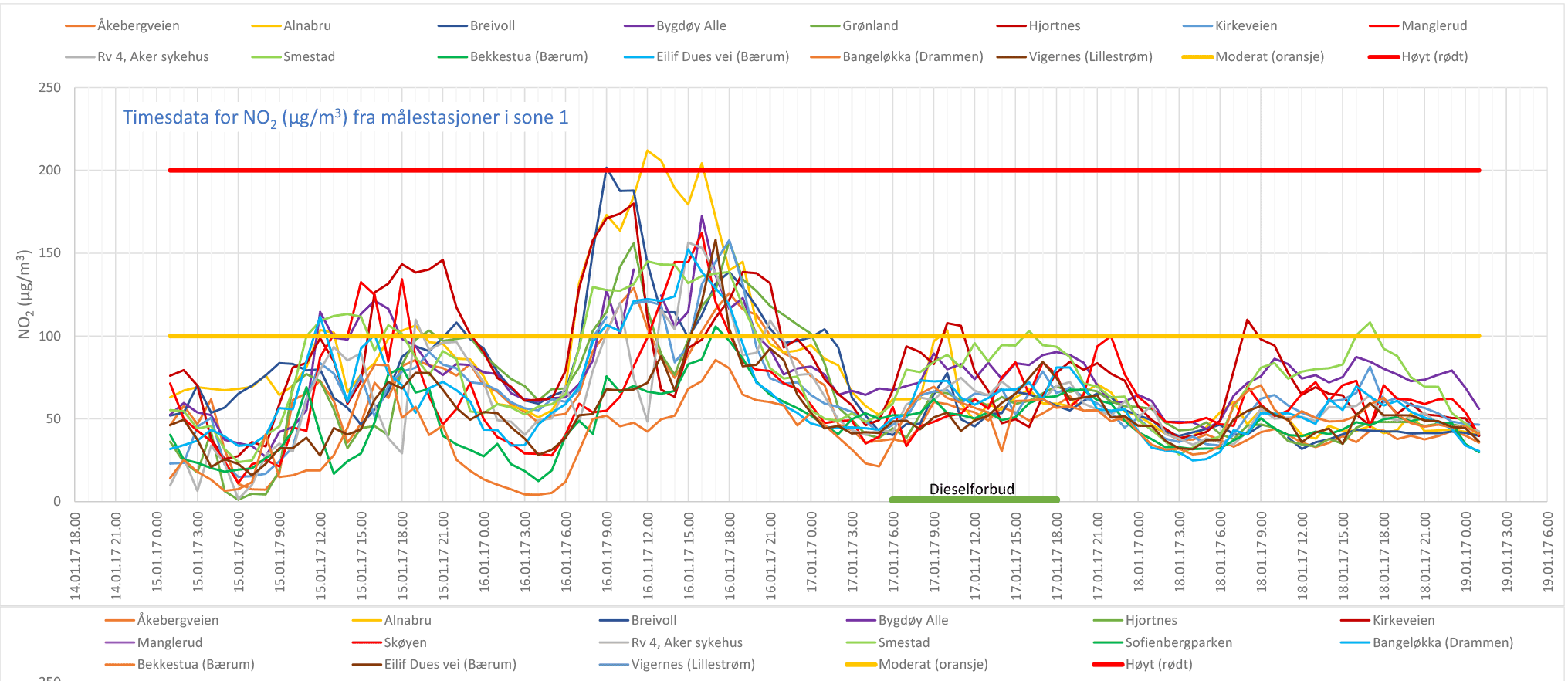Select Alnabru in the upper legend
1568x681 pixels.
tap(307, 25)
